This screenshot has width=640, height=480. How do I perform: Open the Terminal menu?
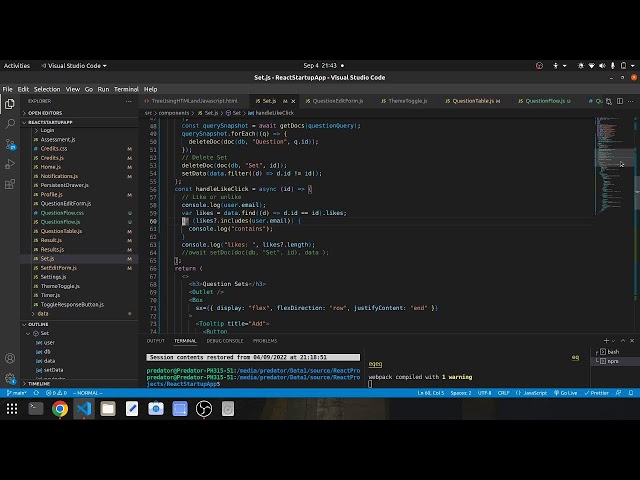[x=126, y=89]
